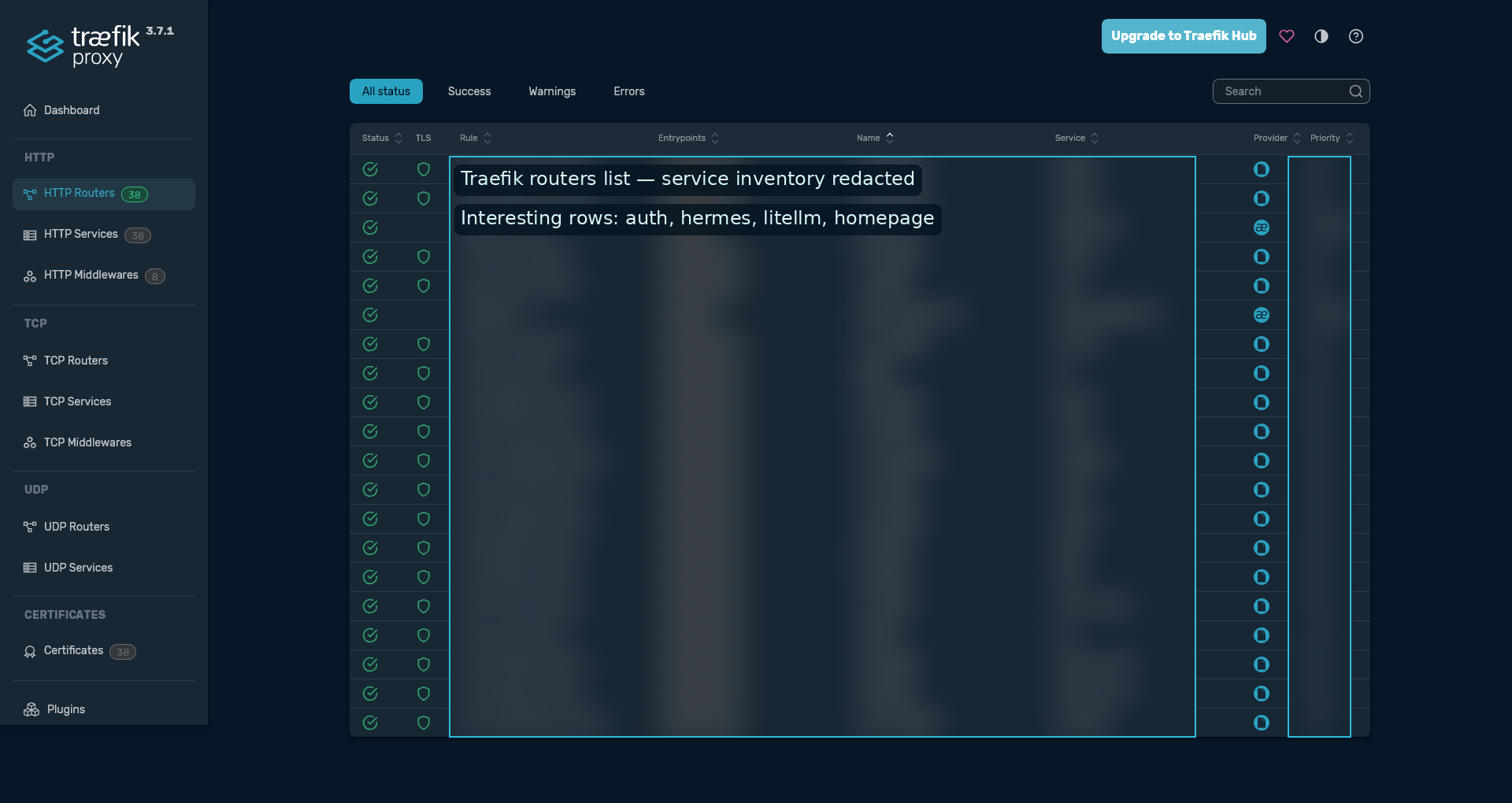1512x803 pixels.
Task: Click the 38 badge next to Certificates
Action: coord(123,652)
